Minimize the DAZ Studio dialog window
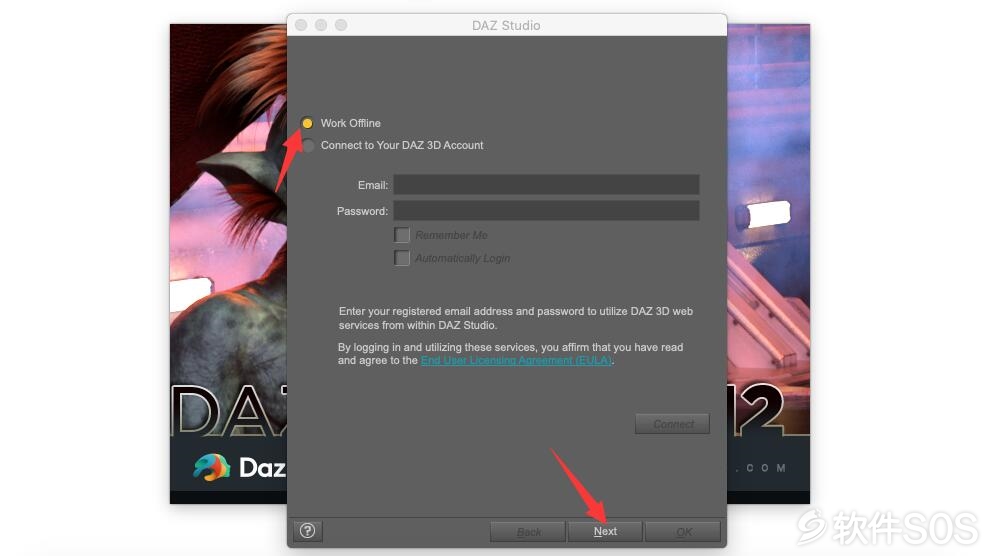Image resolution: width=993 pixels, height=556 pixels. tap(321, 25)
